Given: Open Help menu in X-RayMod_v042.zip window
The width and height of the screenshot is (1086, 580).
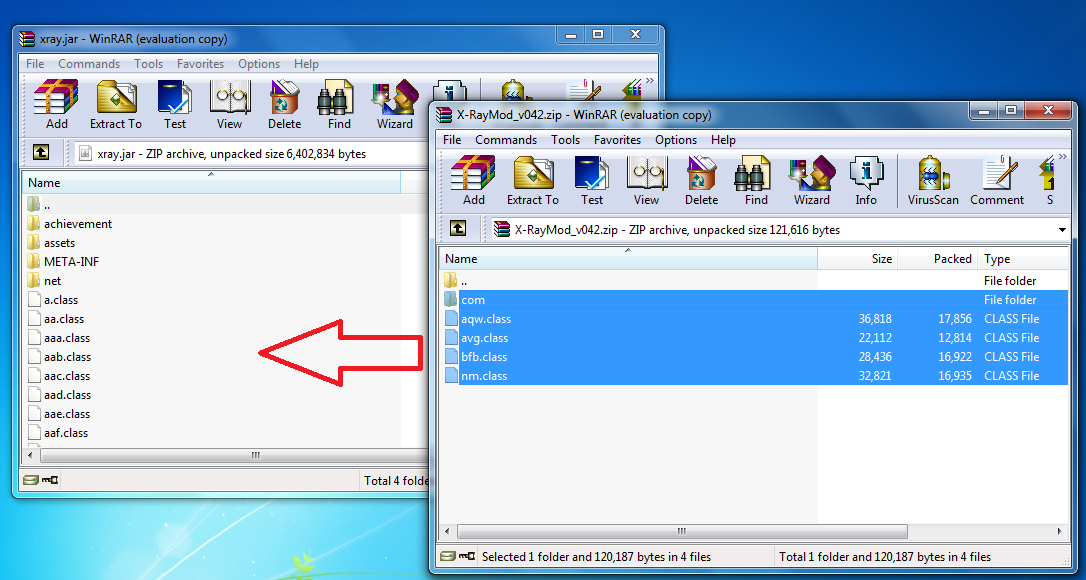Looking at the screenshot, I should [x=723, y=140].
